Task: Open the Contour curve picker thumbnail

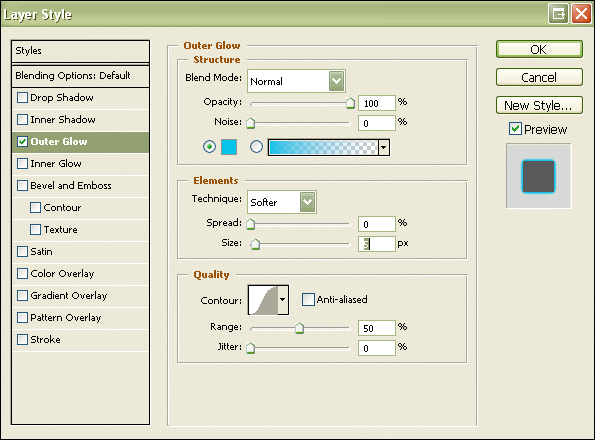Action: (263, 300)
